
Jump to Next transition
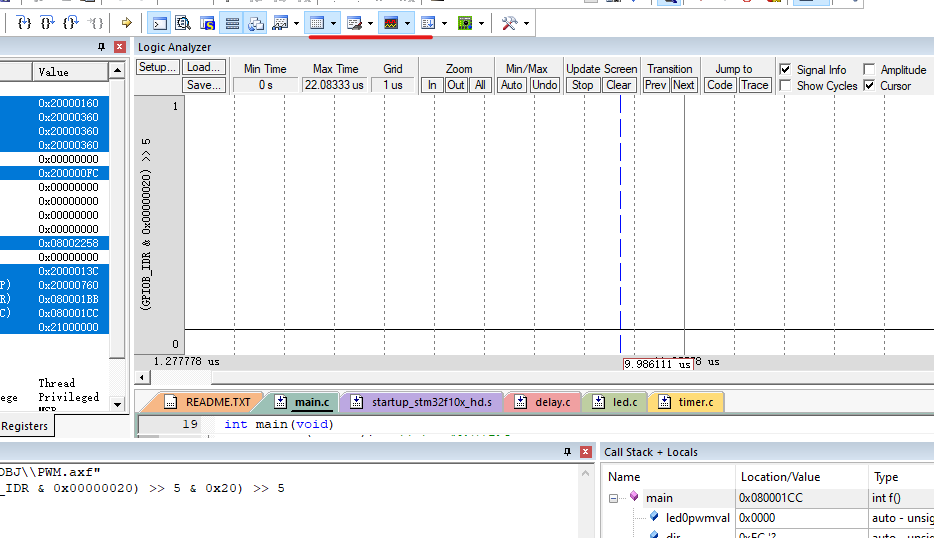click(684, 85)
